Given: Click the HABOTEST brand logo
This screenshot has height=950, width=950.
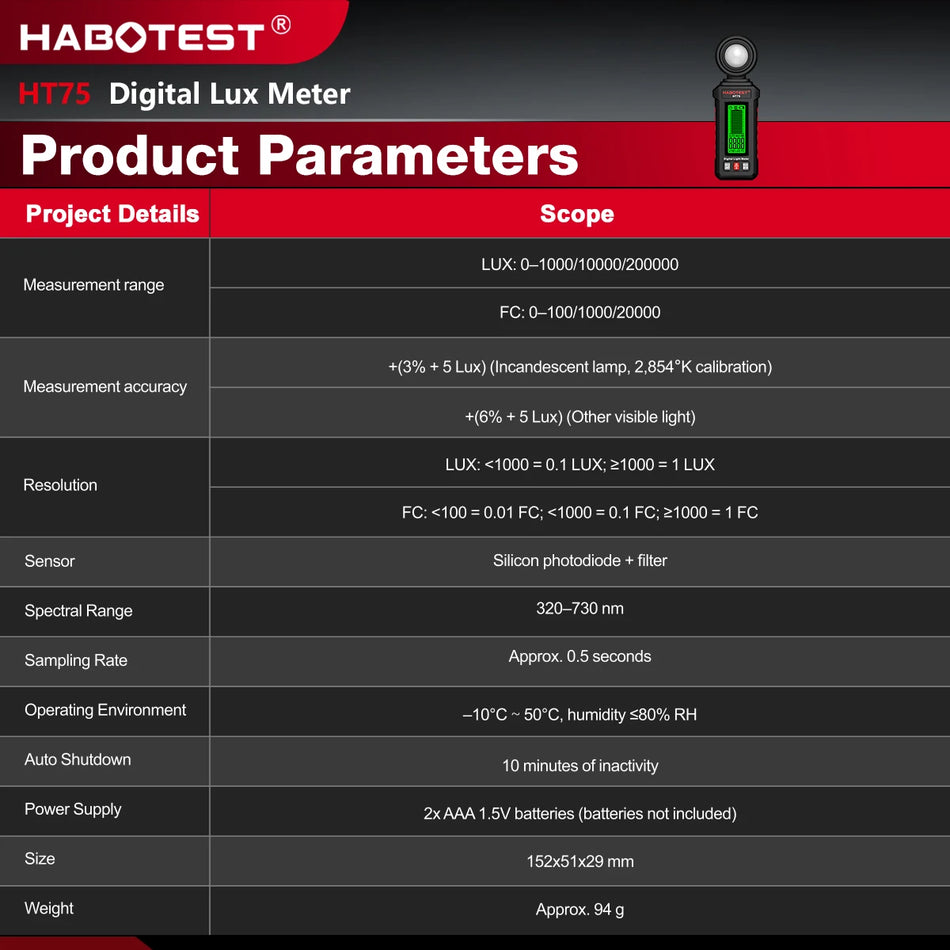Looking at the screenshot, I should click(x=155, y=35).
